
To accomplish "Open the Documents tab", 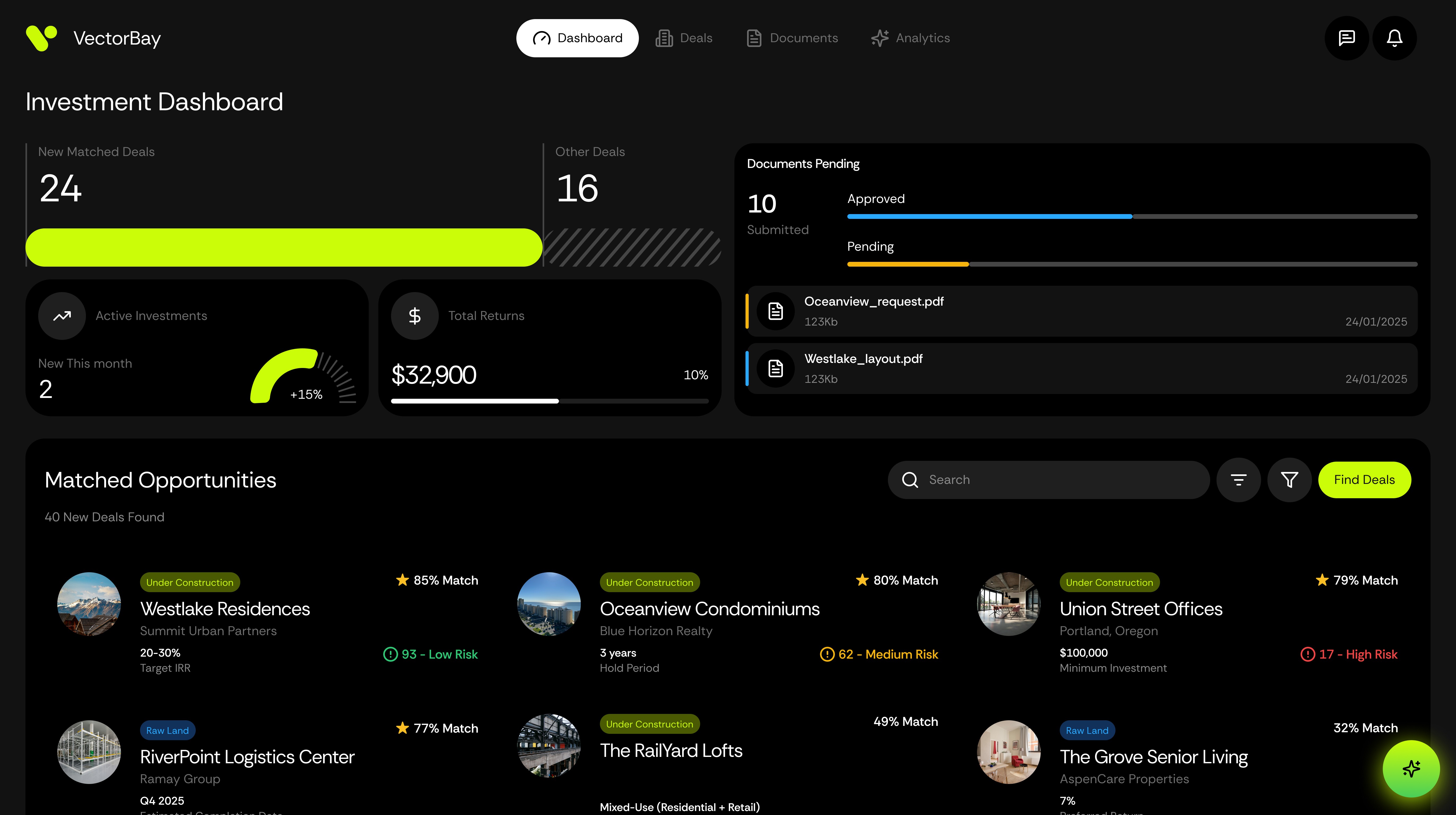I will coord(792,38).
